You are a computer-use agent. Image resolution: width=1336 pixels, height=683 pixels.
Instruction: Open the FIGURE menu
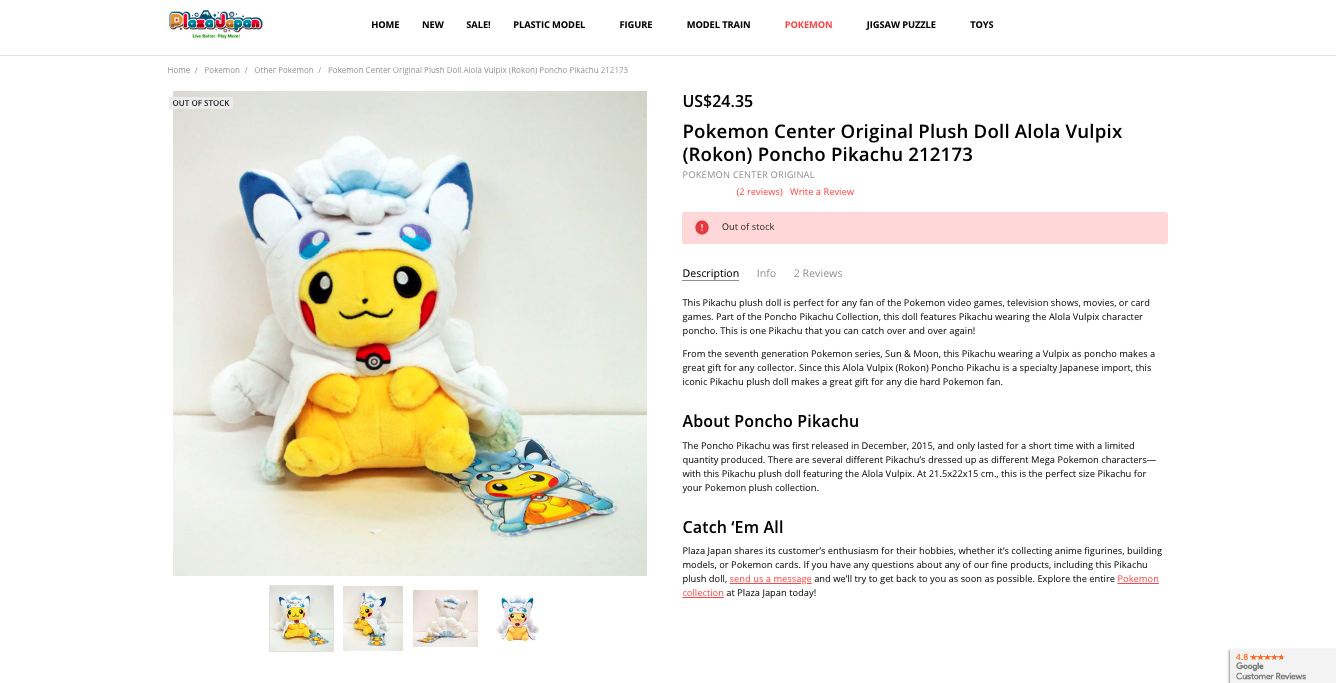(636, 25)
